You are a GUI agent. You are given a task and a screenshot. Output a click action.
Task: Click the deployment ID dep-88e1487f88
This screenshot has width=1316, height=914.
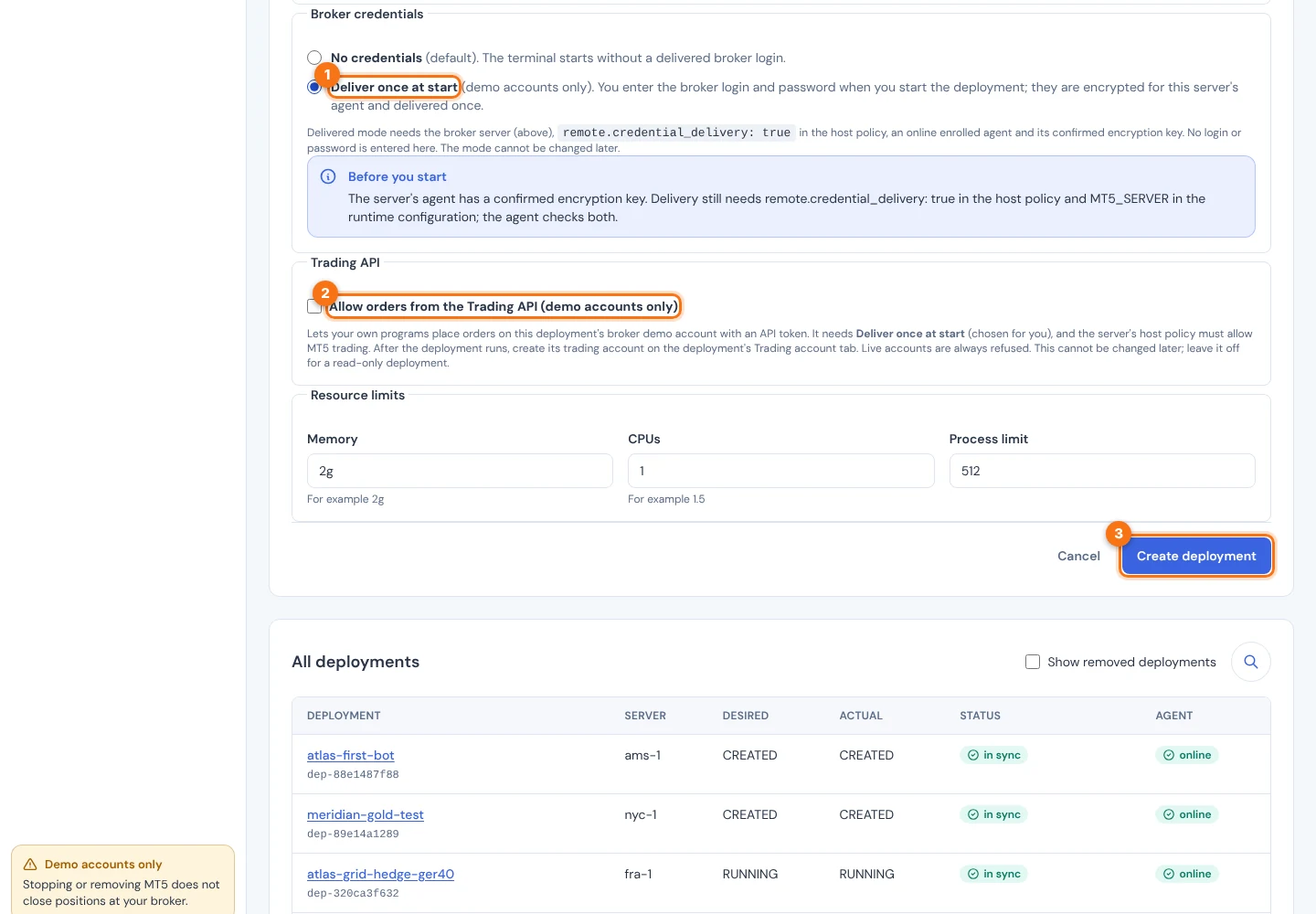[x=353, y=774]
